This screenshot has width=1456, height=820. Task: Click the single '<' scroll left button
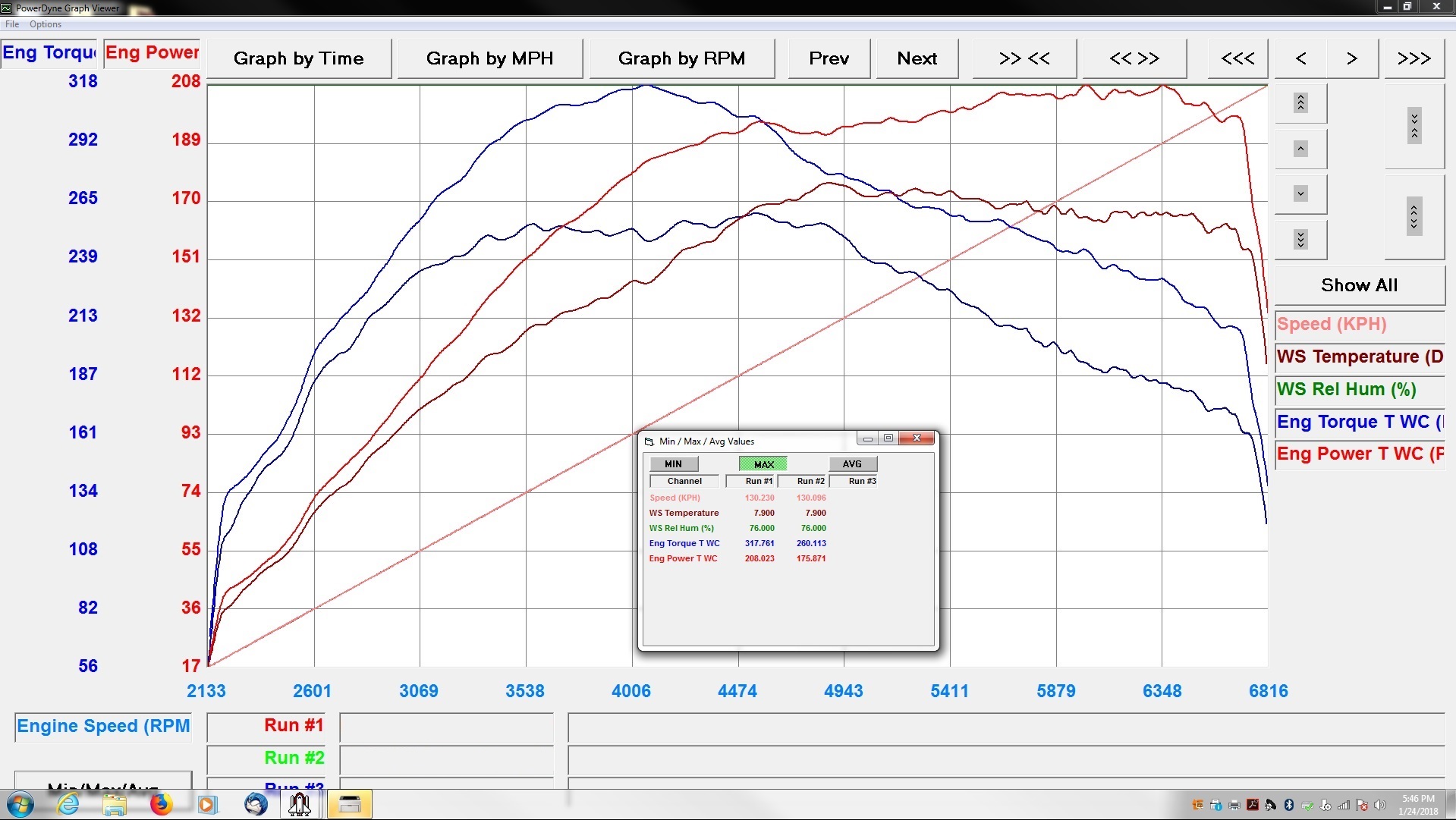1300,58
